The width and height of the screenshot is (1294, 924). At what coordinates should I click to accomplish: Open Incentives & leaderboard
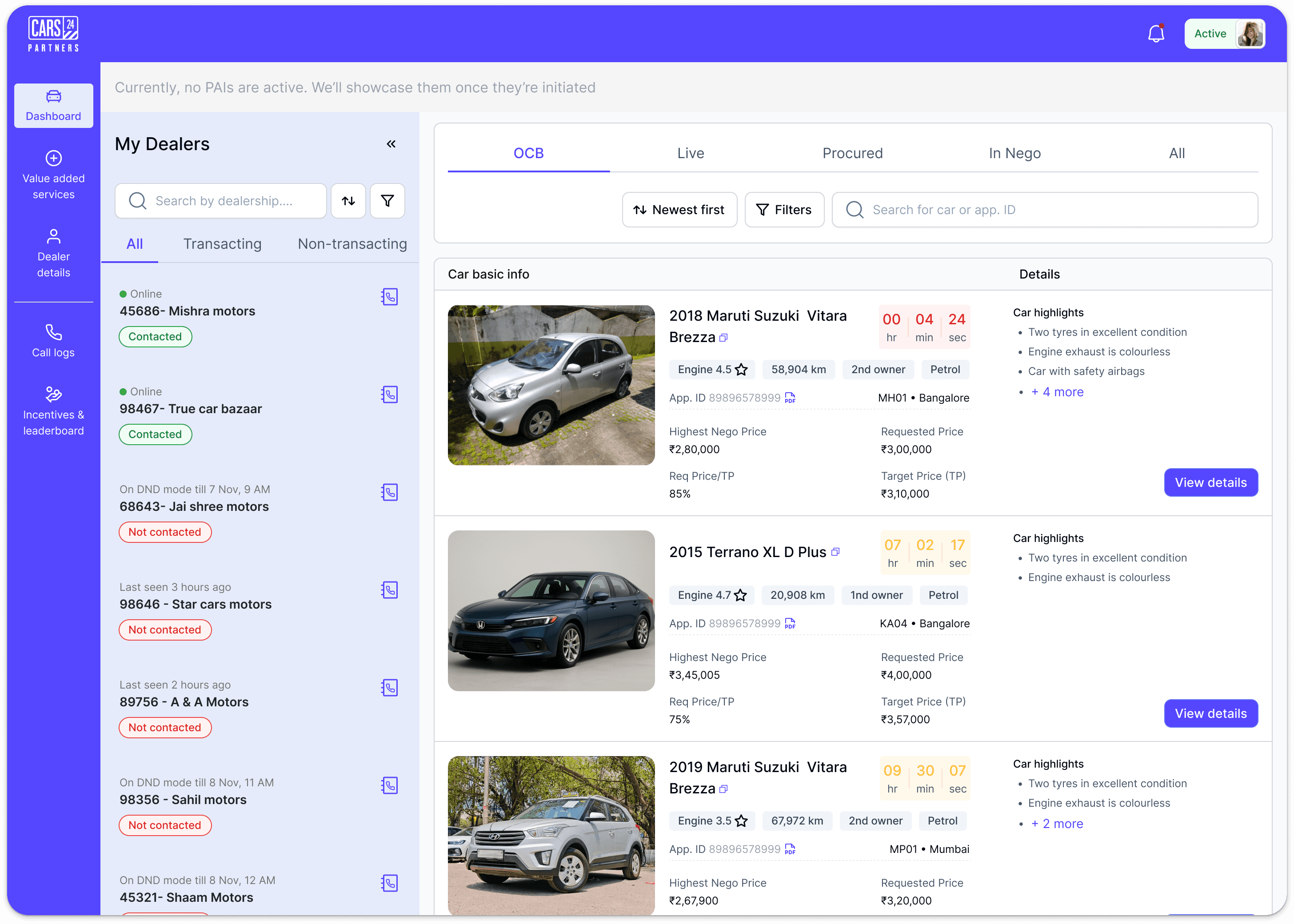tap(53, 411)
